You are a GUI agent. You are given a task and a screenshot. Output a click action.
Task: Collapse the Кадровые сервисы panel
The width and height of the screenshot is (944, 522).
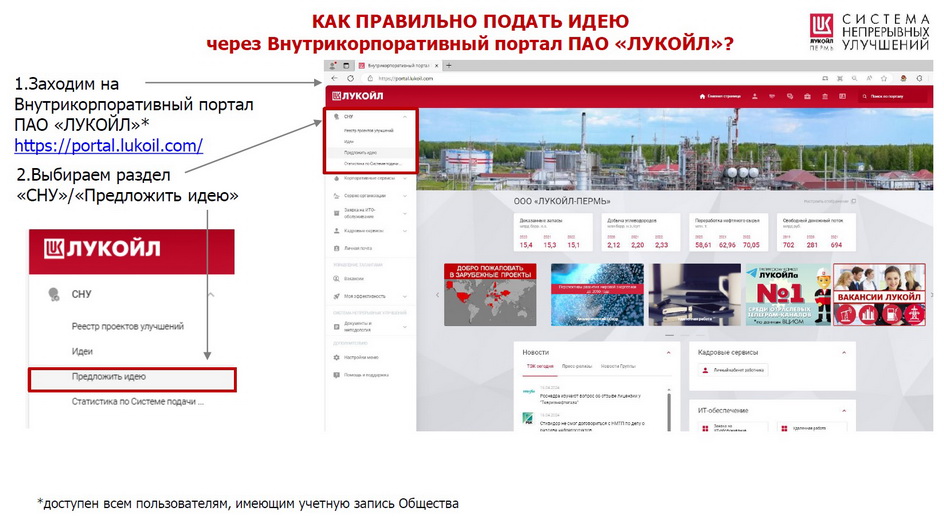point(845,352)
